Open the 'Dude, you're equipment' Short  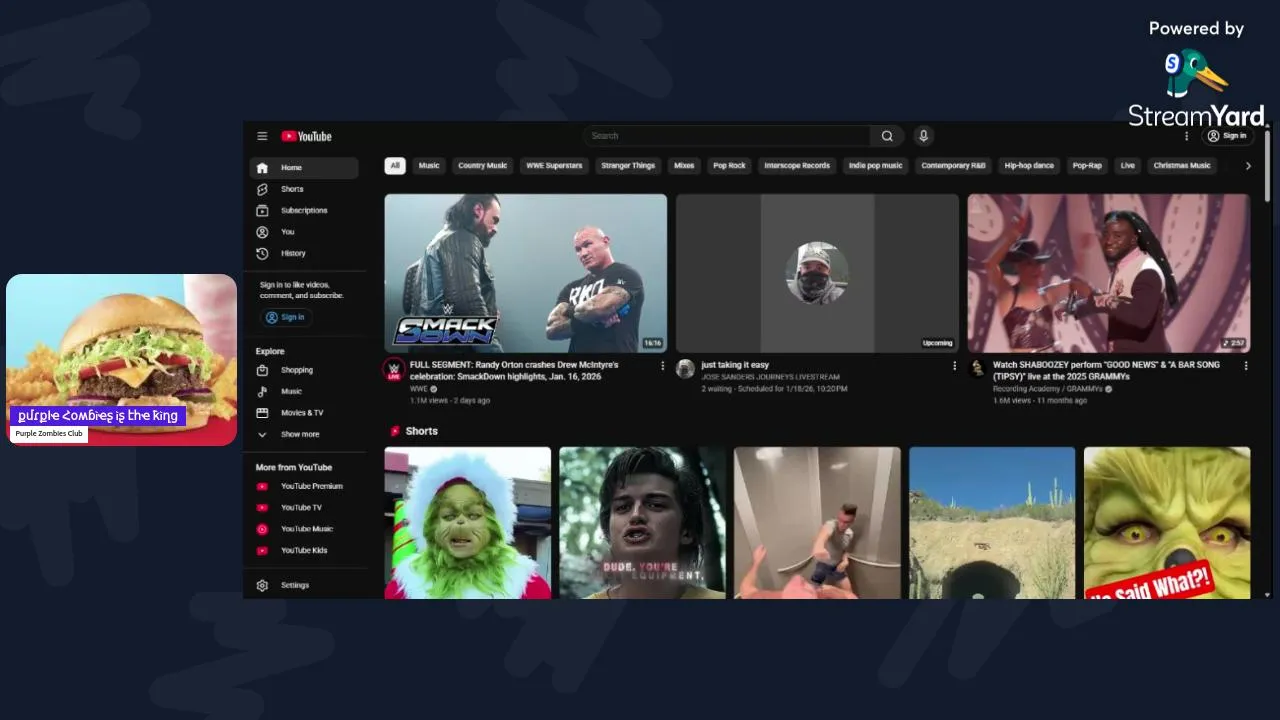coord(642,523)
